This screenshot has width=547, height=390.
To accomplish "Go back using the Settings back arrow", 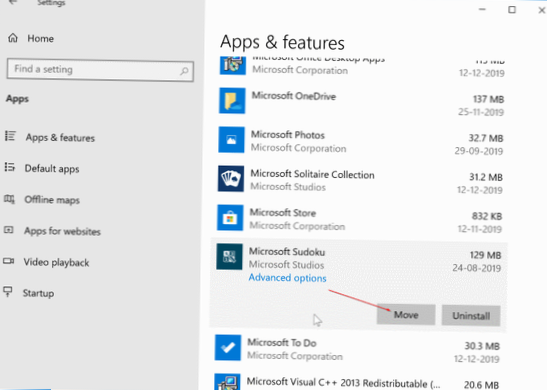I will 13,2.
